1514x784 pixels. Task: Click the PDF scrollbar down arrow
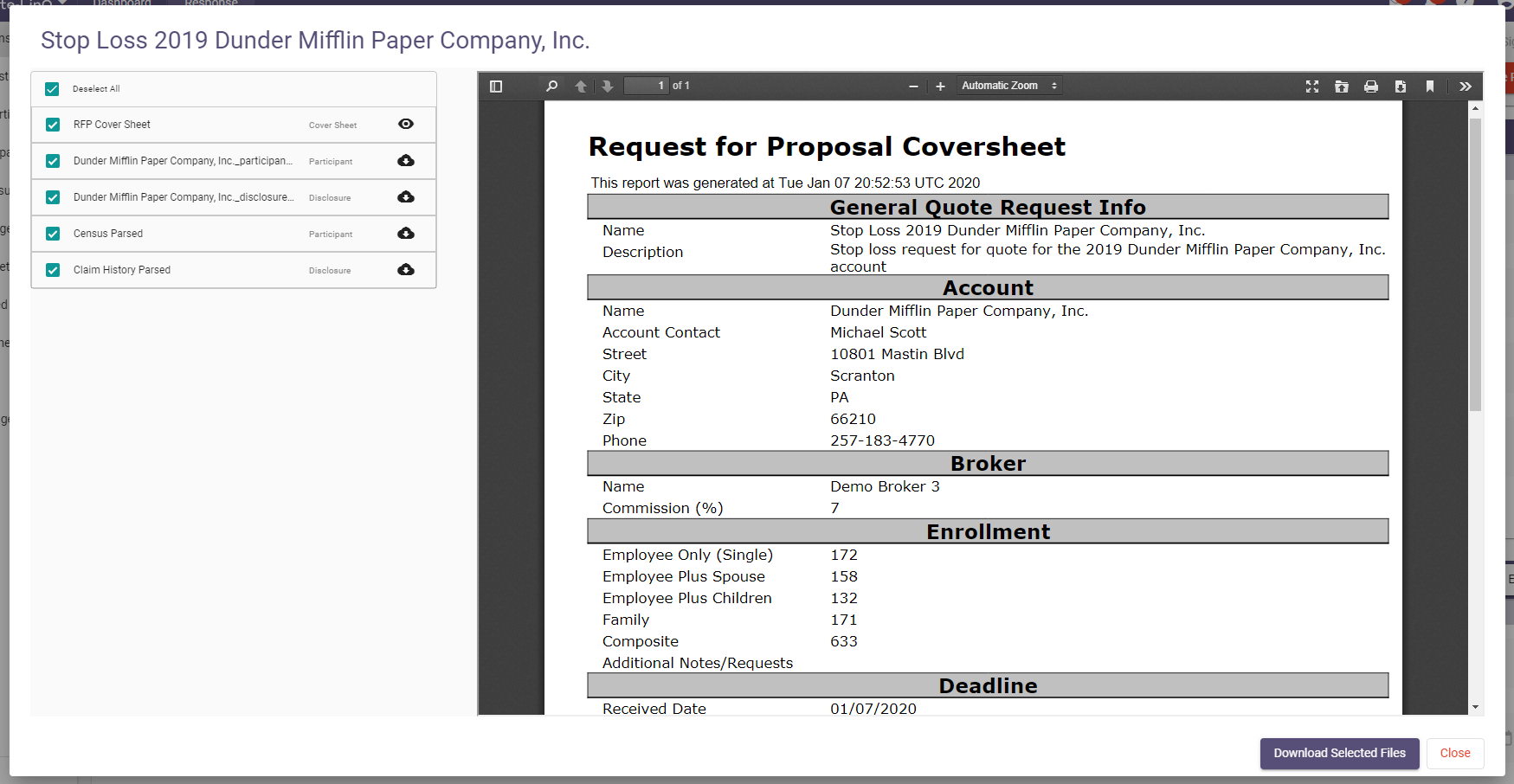click(1475, 707)
